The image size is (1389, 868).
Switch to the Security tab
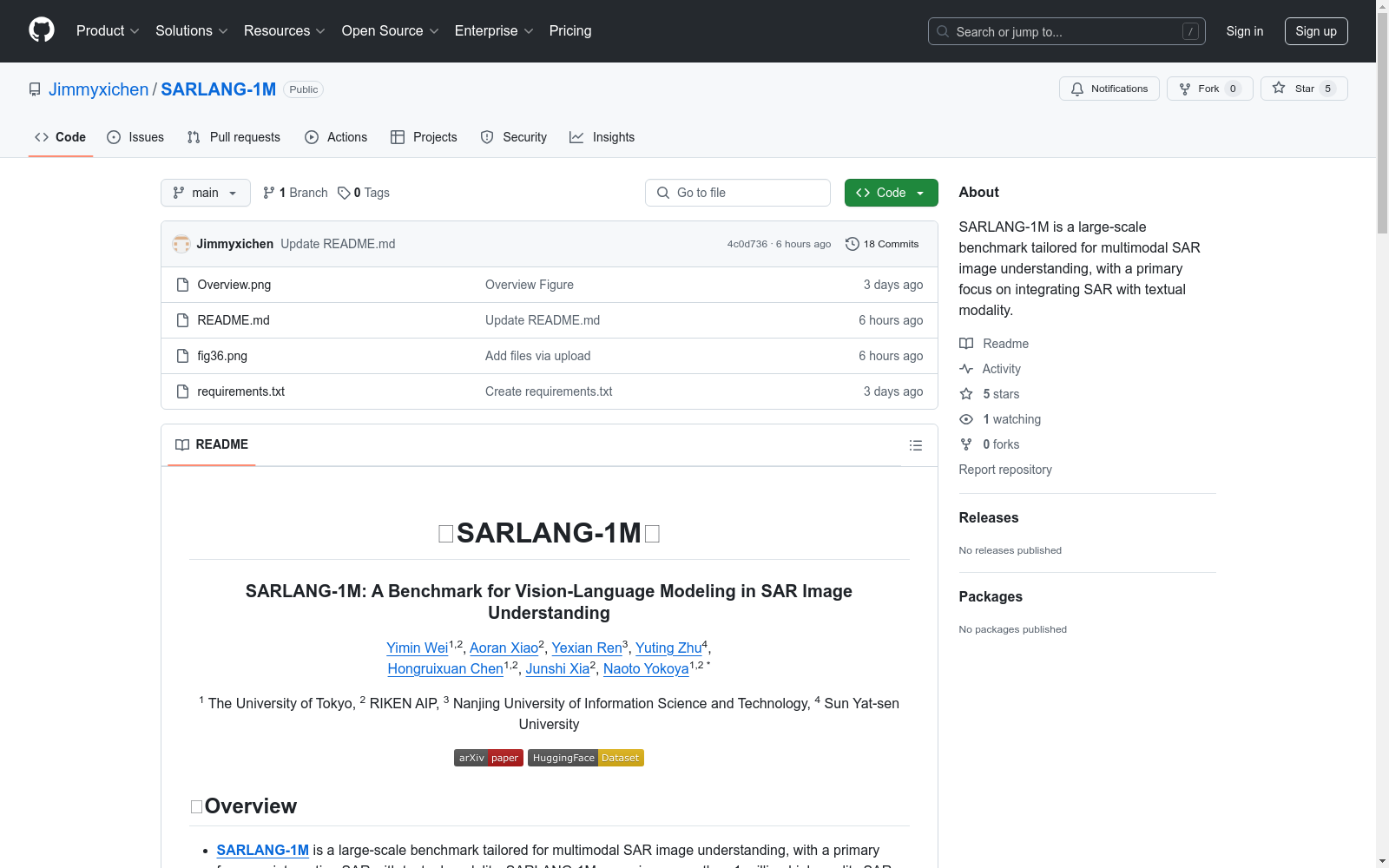[x=514, y=137]
